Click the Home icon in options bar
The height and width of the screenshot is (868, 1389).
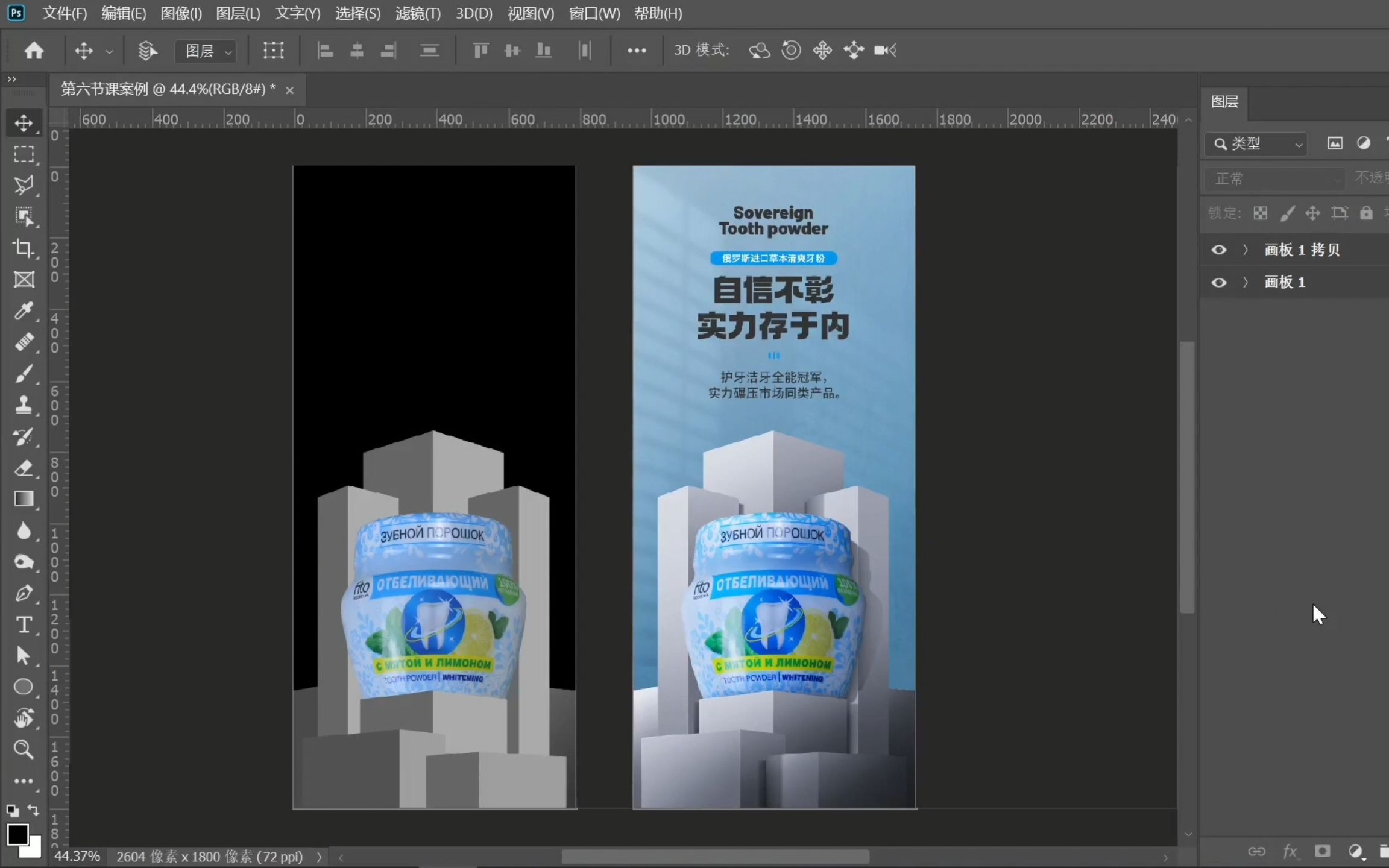[34, 50]
